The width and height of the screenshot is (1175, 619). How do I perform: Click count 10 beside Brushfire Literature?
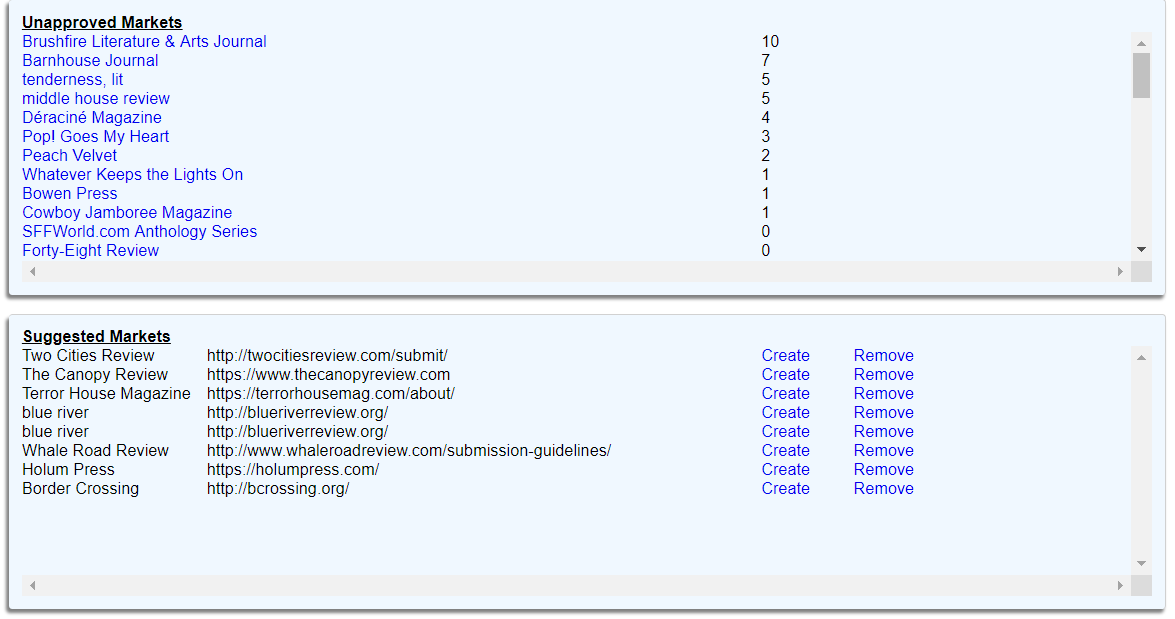click(x=770, y=42)
